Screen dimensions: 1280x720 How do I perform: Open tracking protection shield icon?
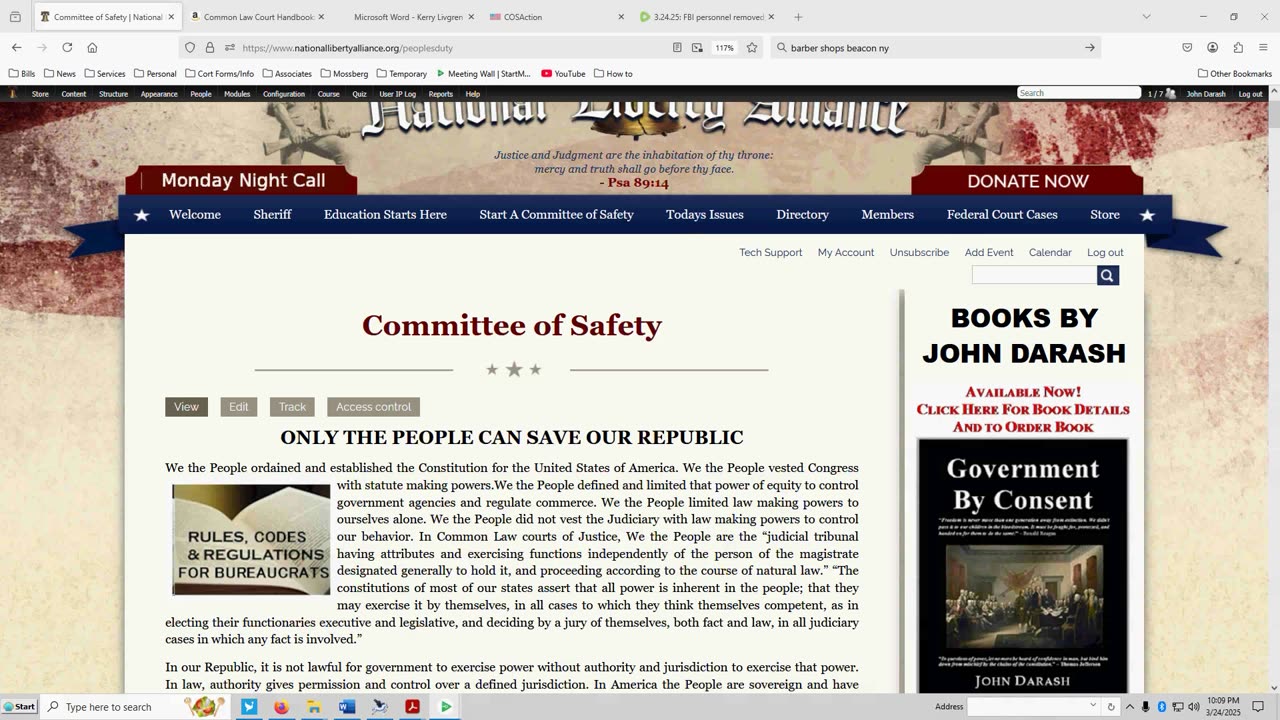point(190,47)
